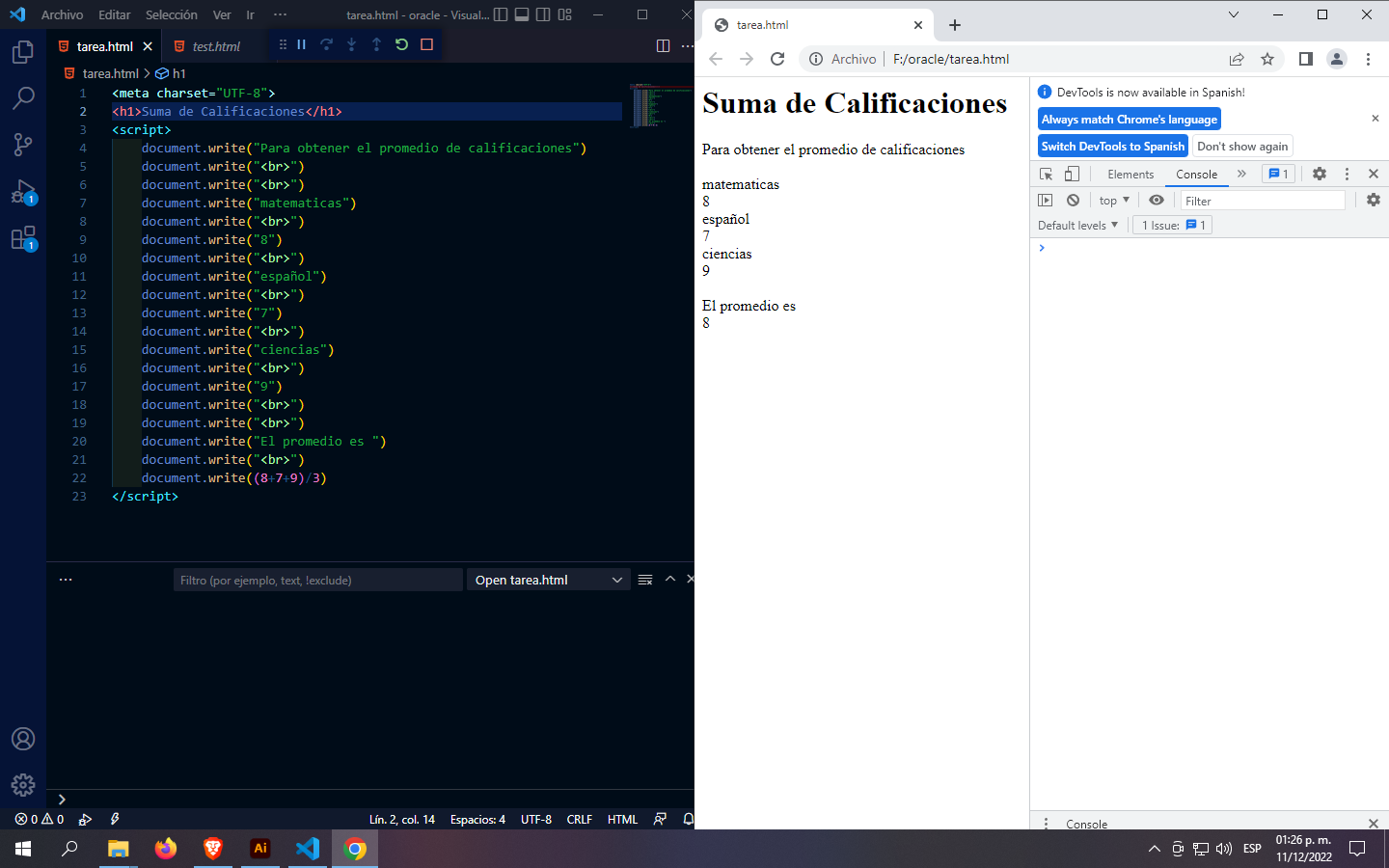The image size is (1389, 868).
Task: Click the debug Step Over button
Action: (327, 44)
